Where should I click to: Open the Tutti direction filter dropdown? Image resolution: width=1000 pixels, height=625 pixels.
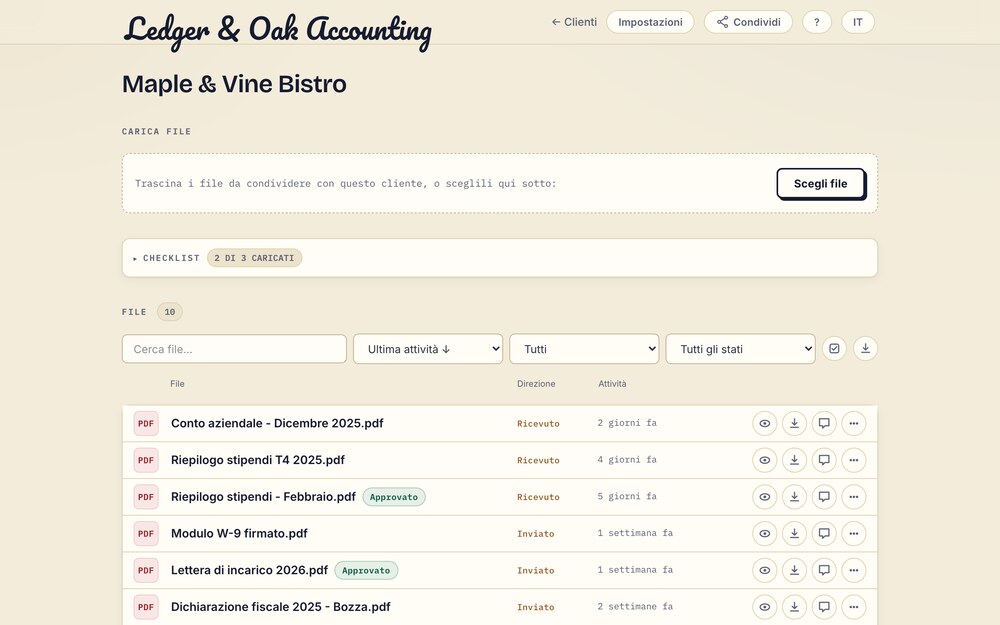[x=584, y=349]
